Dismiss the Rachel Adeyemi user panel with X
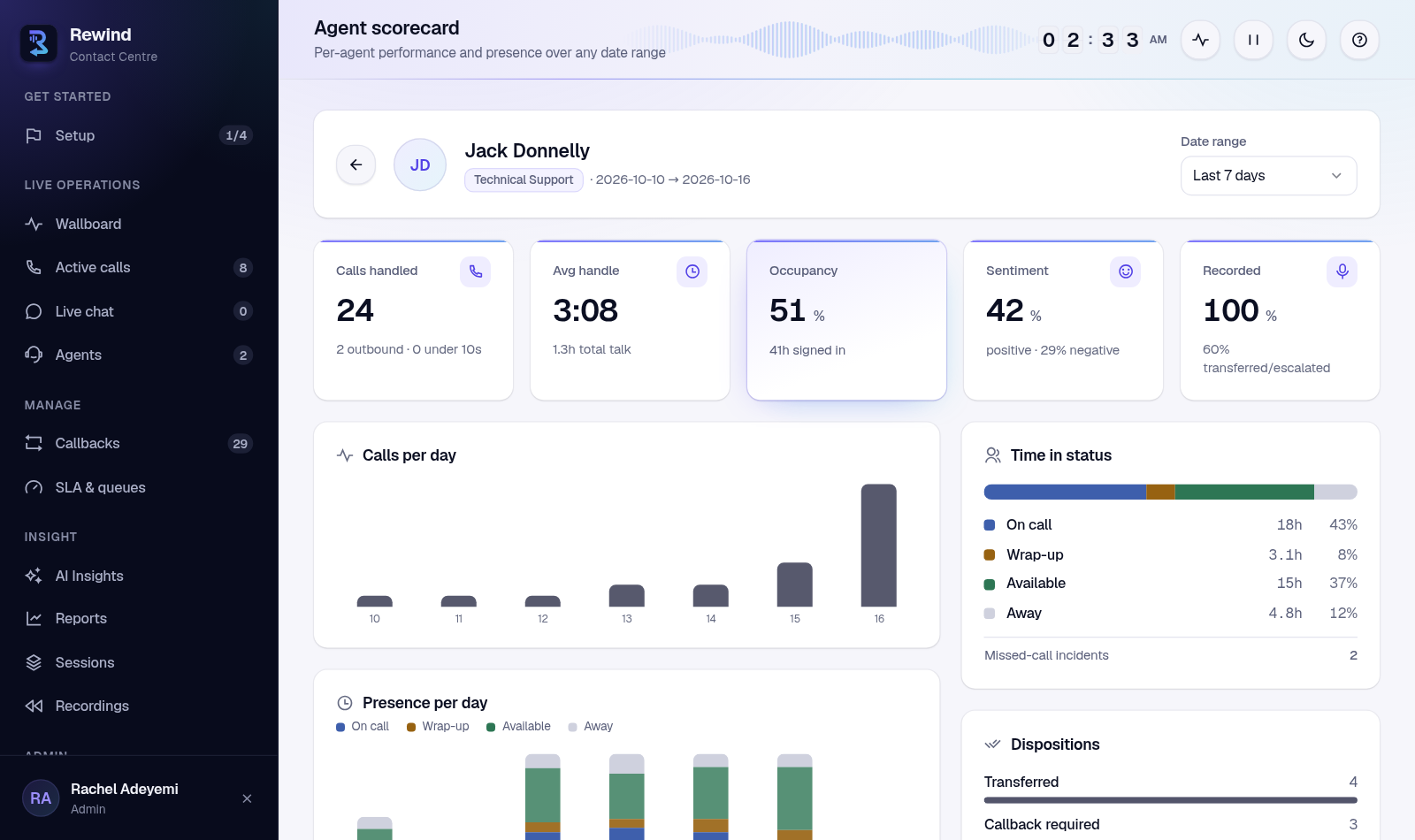The width and height of the screenshot is (1415, 840). tap(247, 798)
